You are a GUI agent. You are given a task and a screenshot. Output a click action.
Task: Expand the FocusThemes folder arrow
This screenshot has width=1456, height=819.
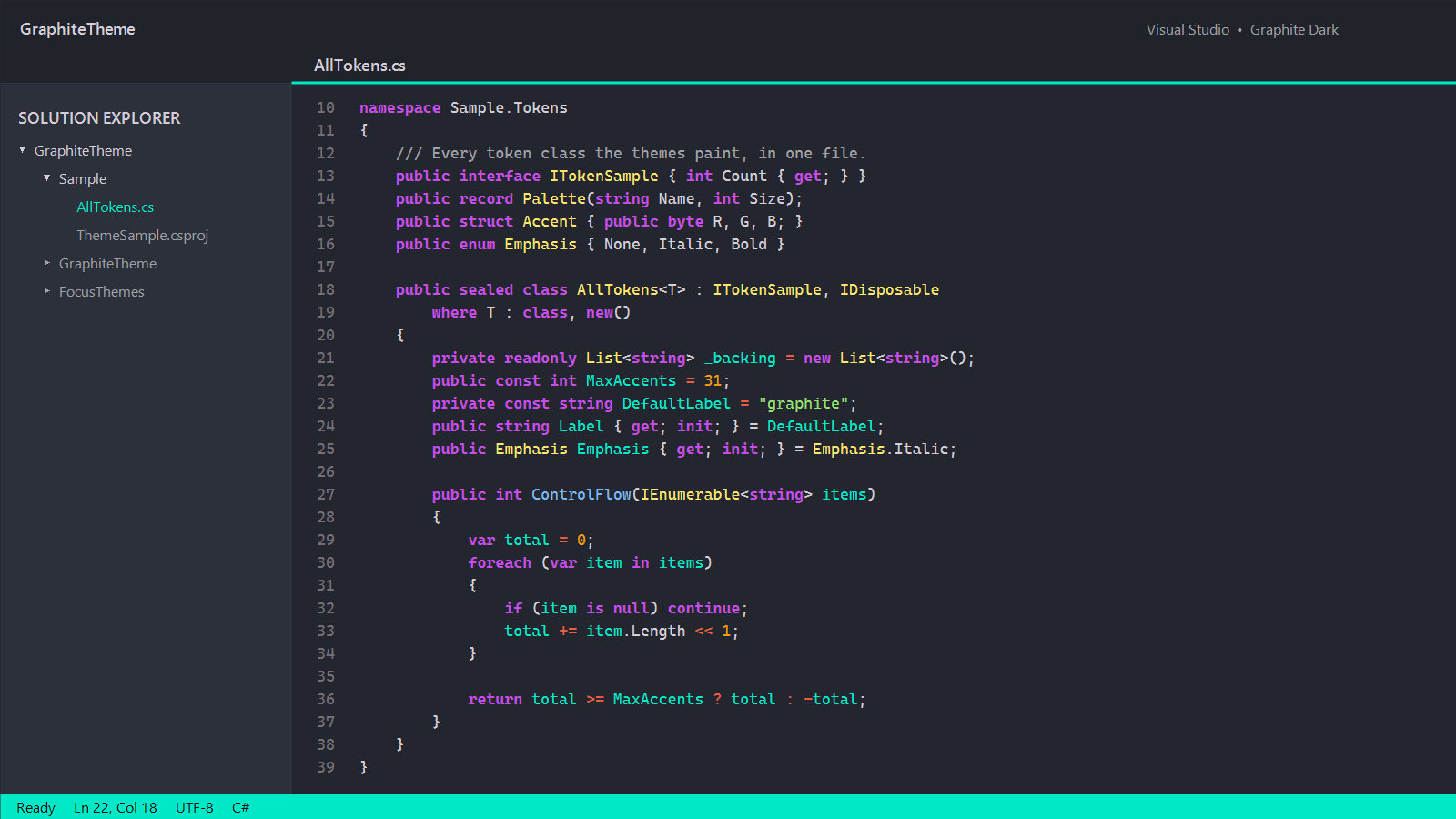[47, 291]
